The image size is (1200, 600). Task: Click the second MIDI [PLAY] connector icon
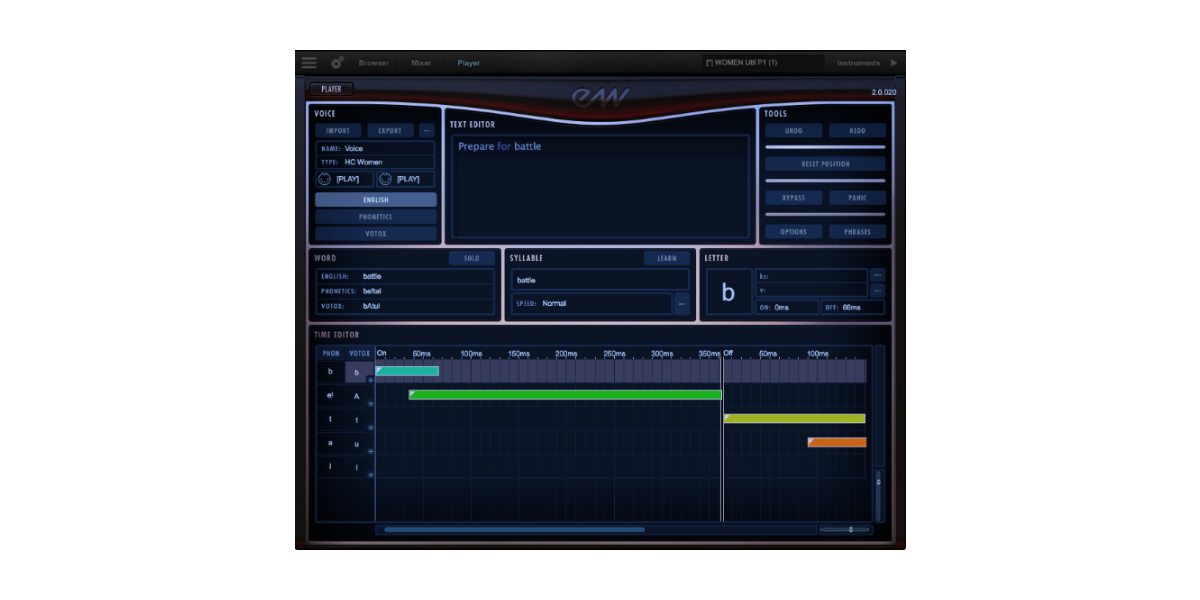384,179
